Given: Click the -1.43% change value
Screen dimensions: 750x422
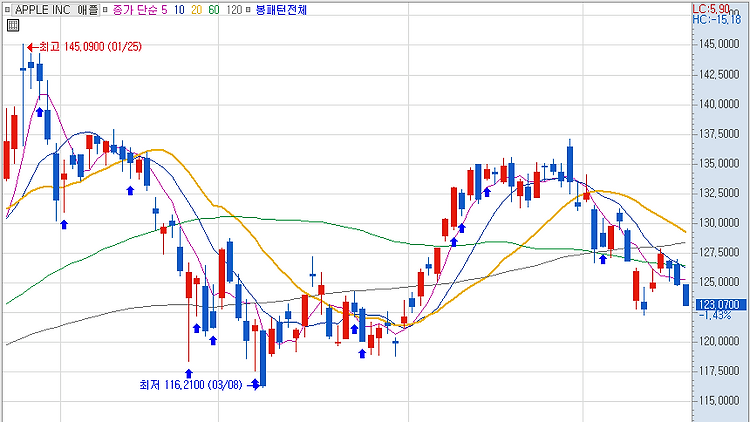Looking at the screenshot, I should click(715, 315).
